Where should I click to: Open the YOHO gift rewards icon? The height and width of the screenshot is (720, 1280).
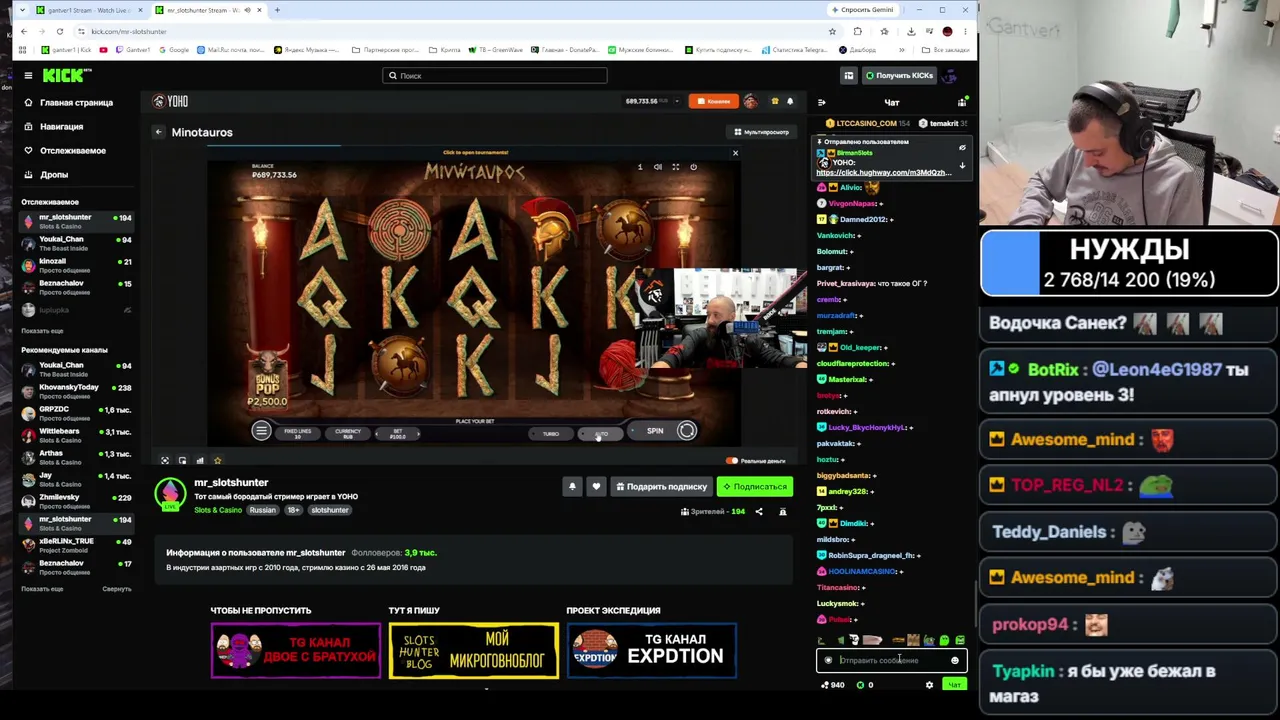point(774,101)
